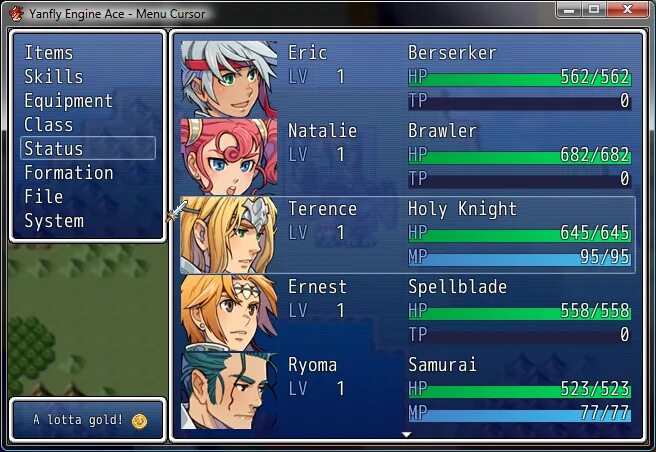Screen dimensions: 656x452
Task: Choose the Equipment command
Action: point(69,101)
